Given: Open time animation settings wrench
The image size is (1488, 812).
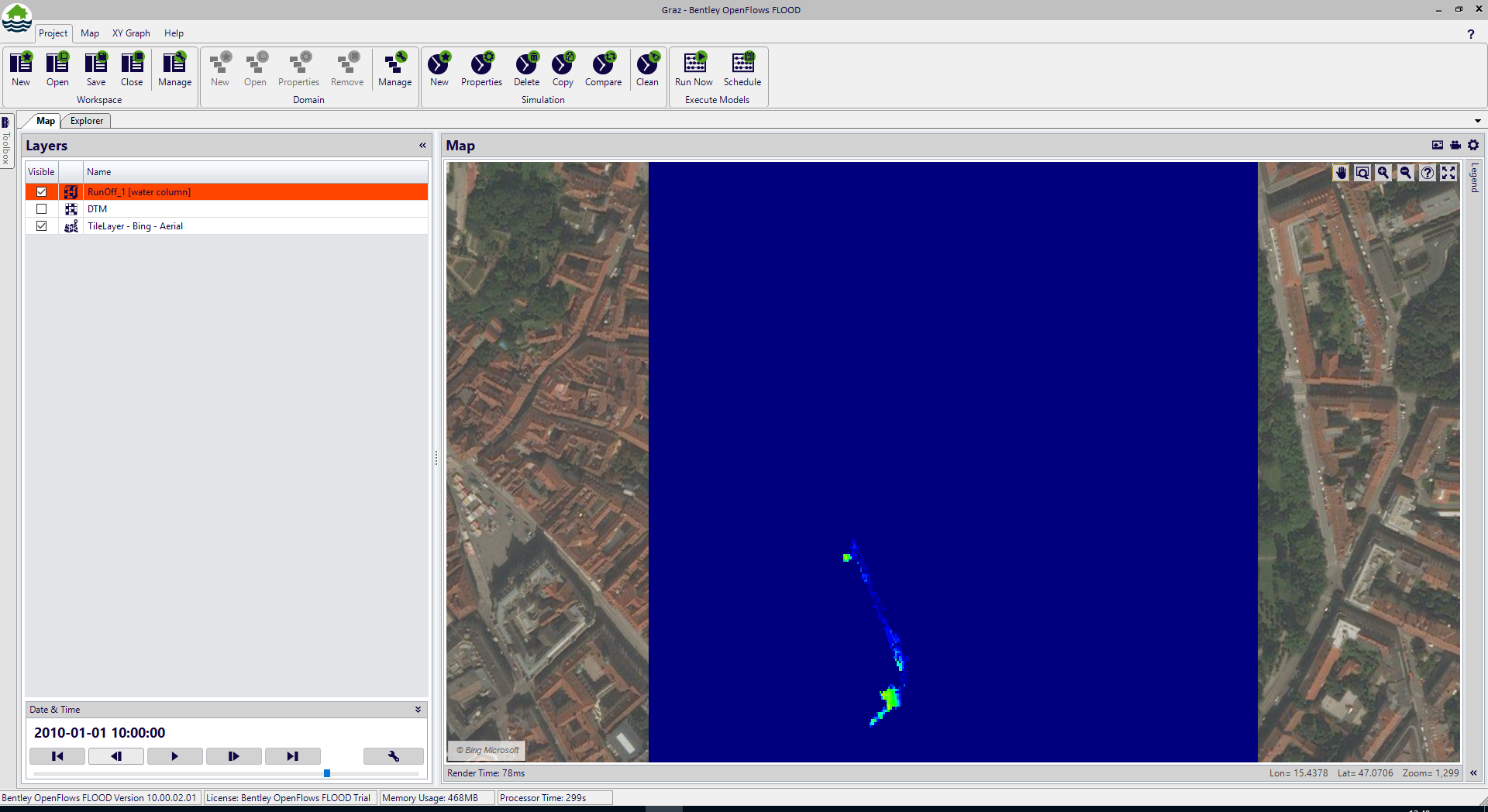Looking at the screenshot, I should [394, 756].
